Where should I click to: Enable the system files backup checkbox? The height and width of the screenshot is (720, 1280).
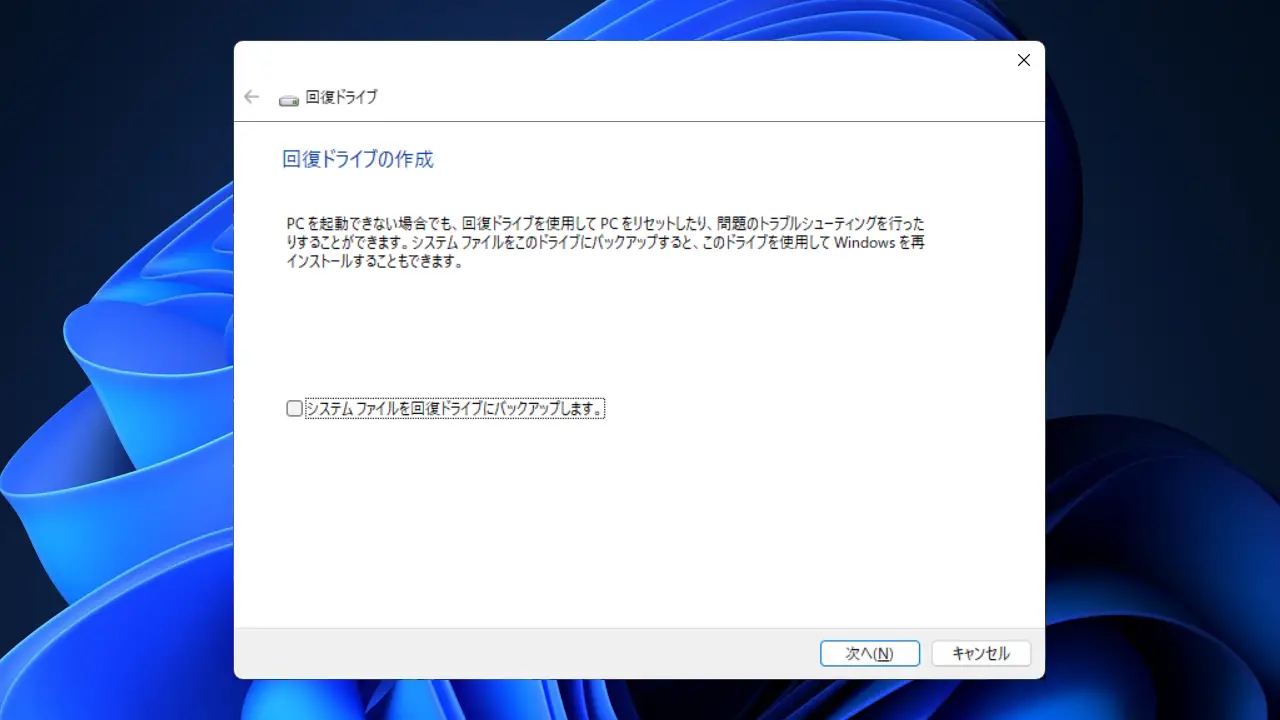(x=294, y=408)
